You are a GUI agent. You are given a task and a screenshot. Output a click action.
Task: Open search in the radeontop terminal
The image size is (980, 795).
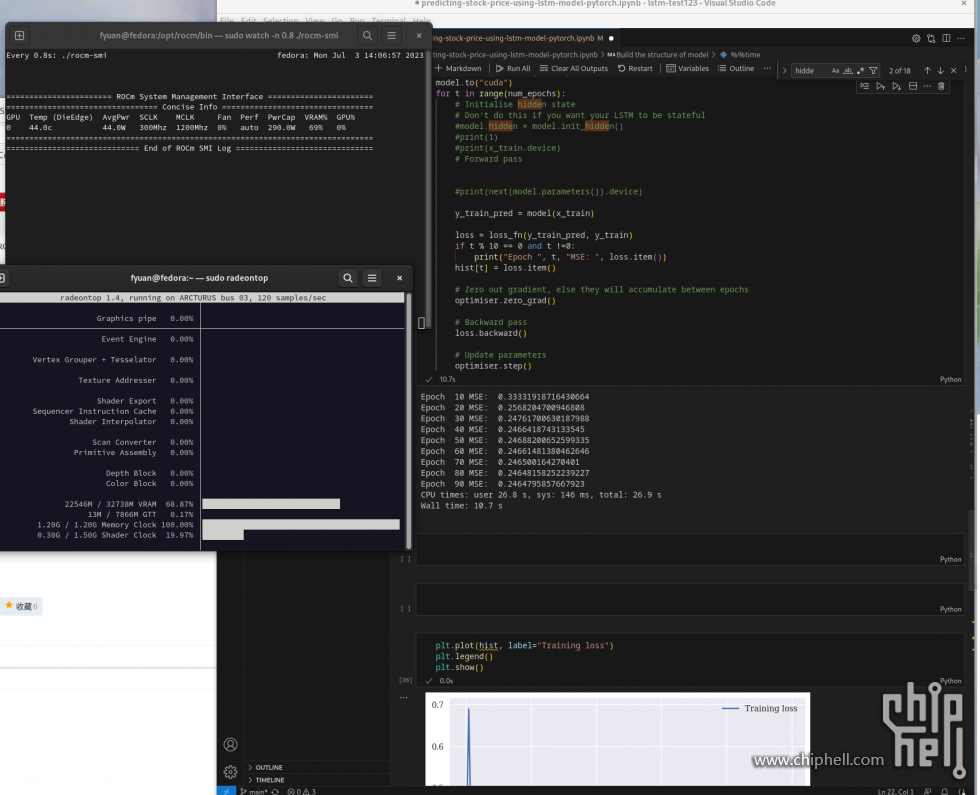coord(348,278)
